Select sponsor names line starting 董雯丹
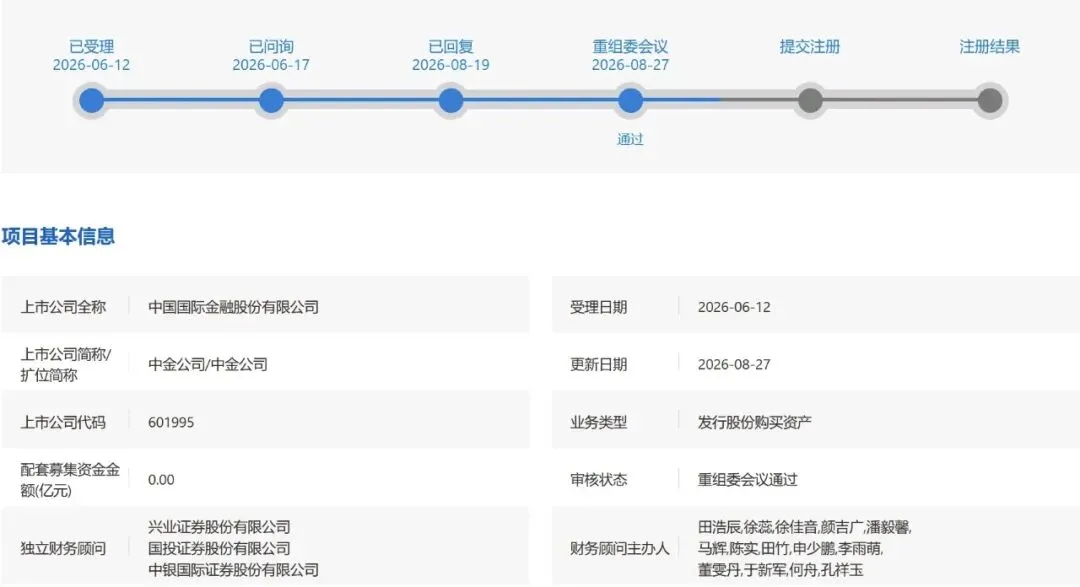Image resolution: width=1080 pixels, height=587 pixels. point(780,570)
